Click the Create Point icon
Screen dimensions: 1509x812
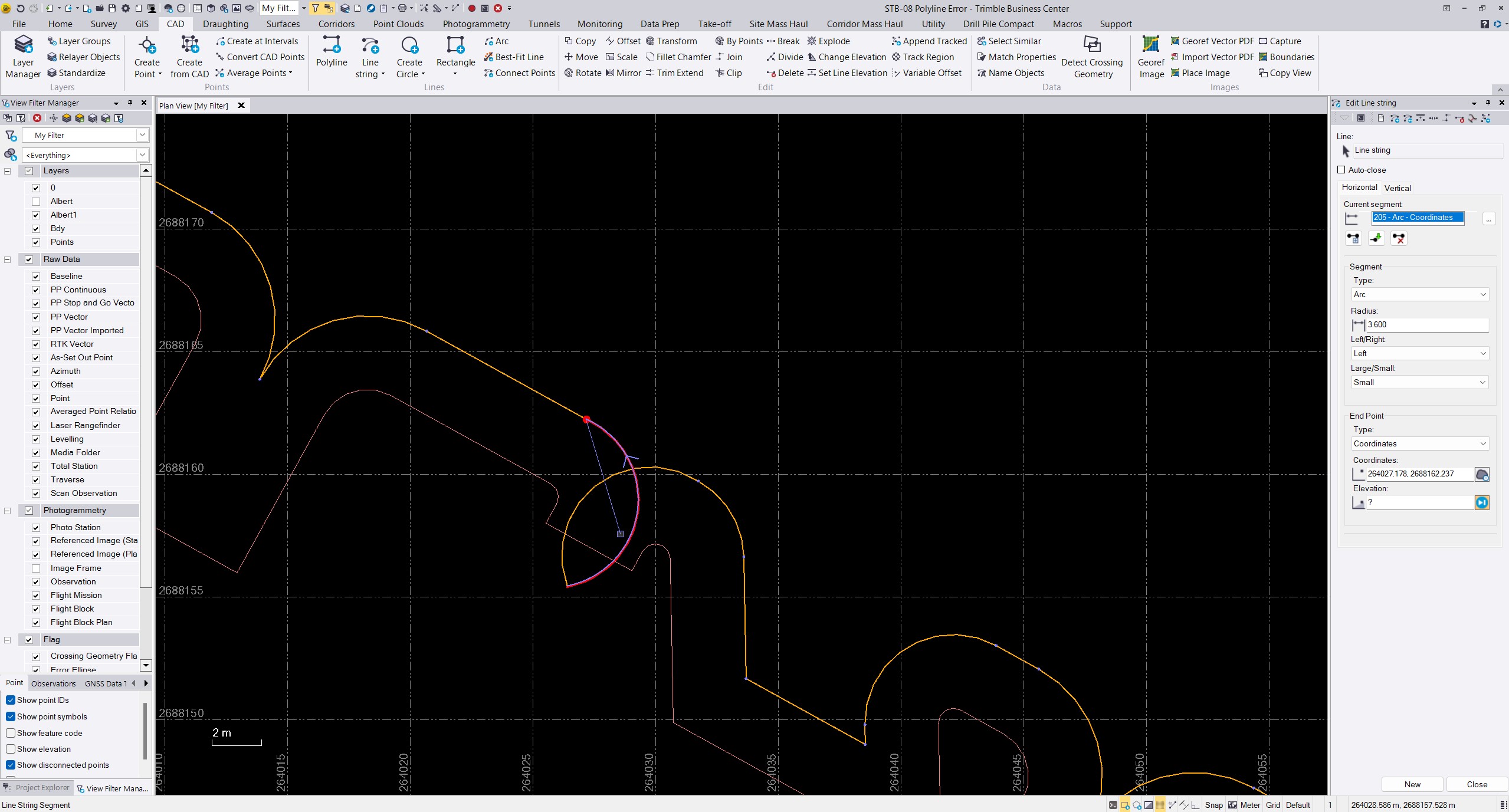tap(146, 46)
